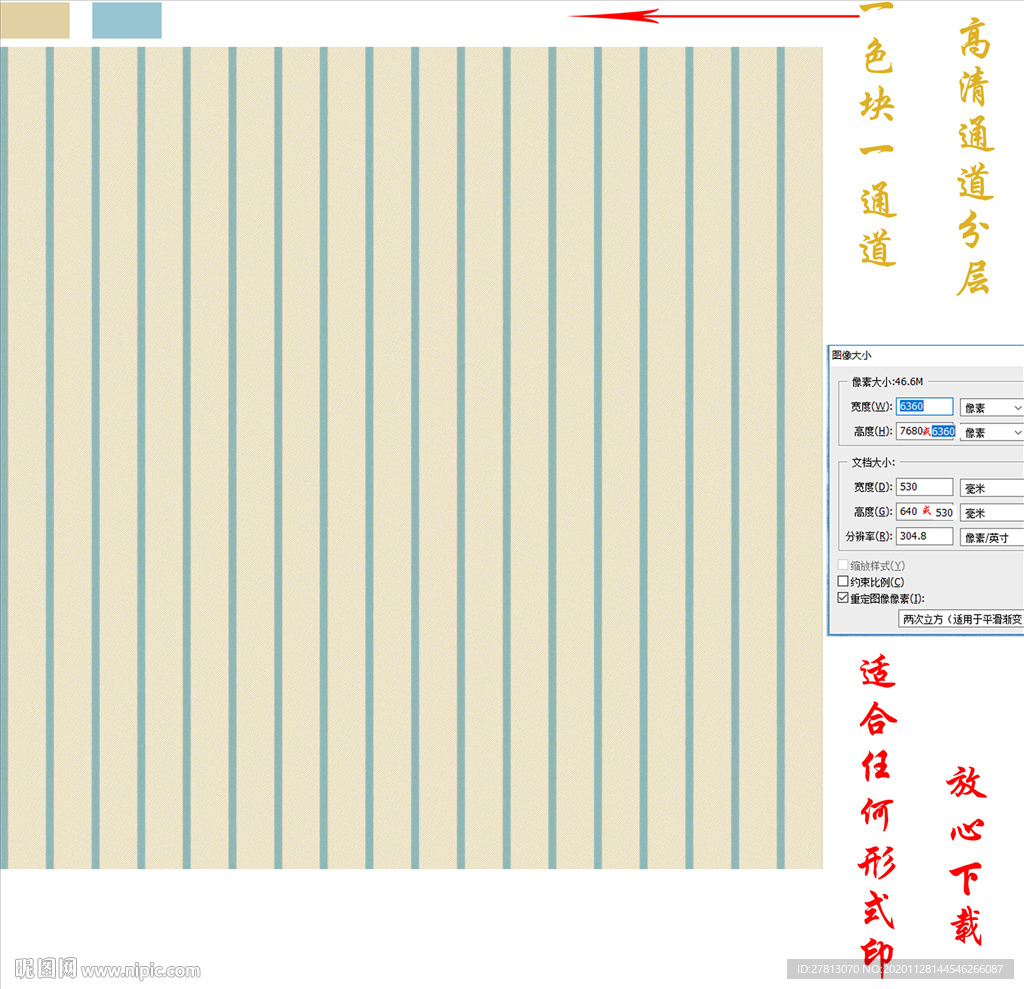Image resolution: width=1024 pixels, height=989 pixels.
Task: Open the 毫米 unit dropdown next to 高度(G)
Action: point(991,513)
